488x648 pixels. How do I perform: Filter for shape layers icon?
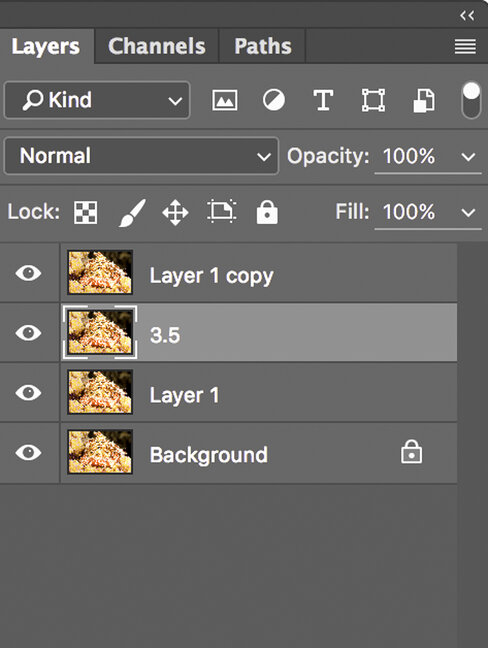(x=374, y=100)
